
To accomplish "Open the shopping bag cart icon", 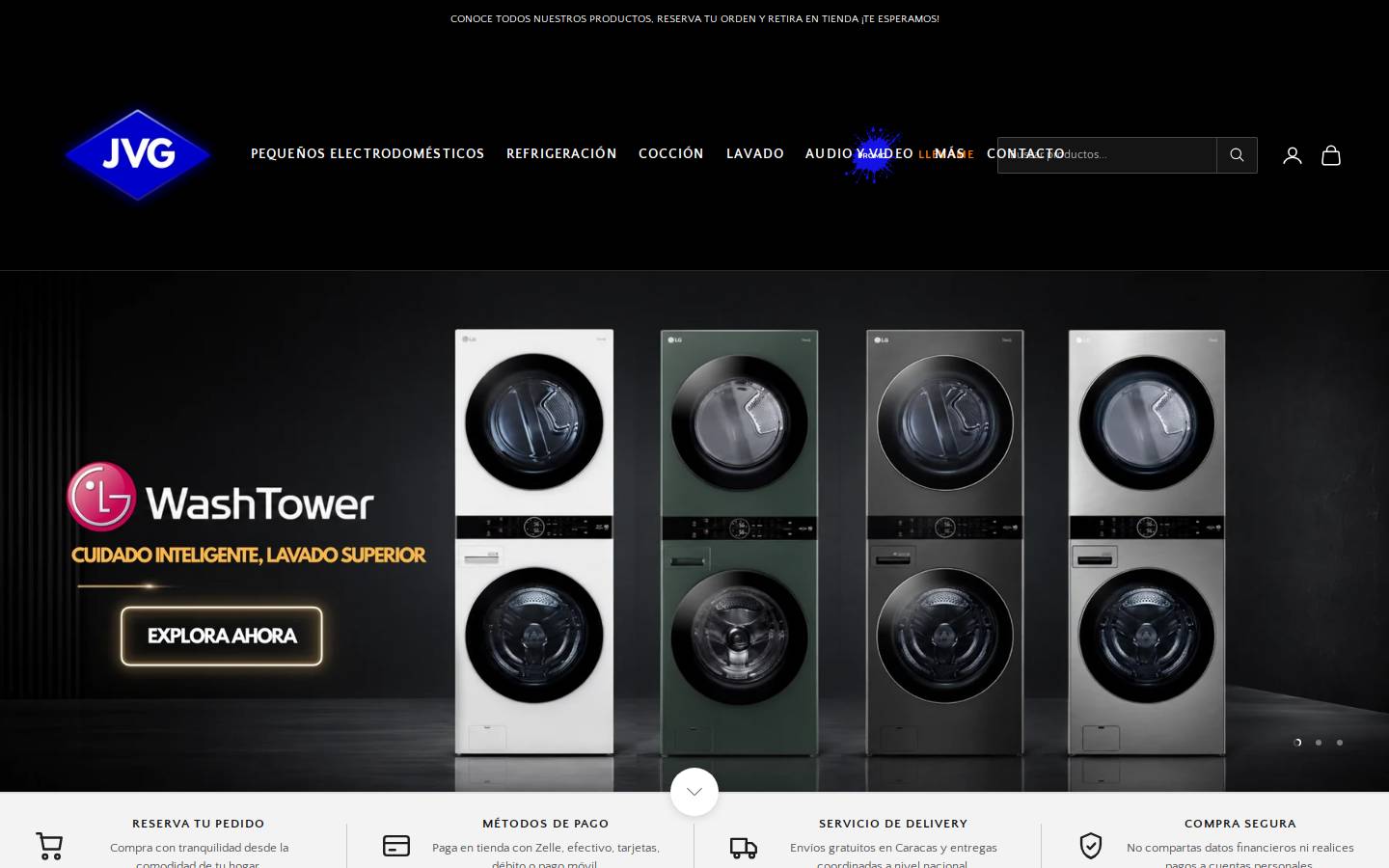I will [x=1331, y=155].
